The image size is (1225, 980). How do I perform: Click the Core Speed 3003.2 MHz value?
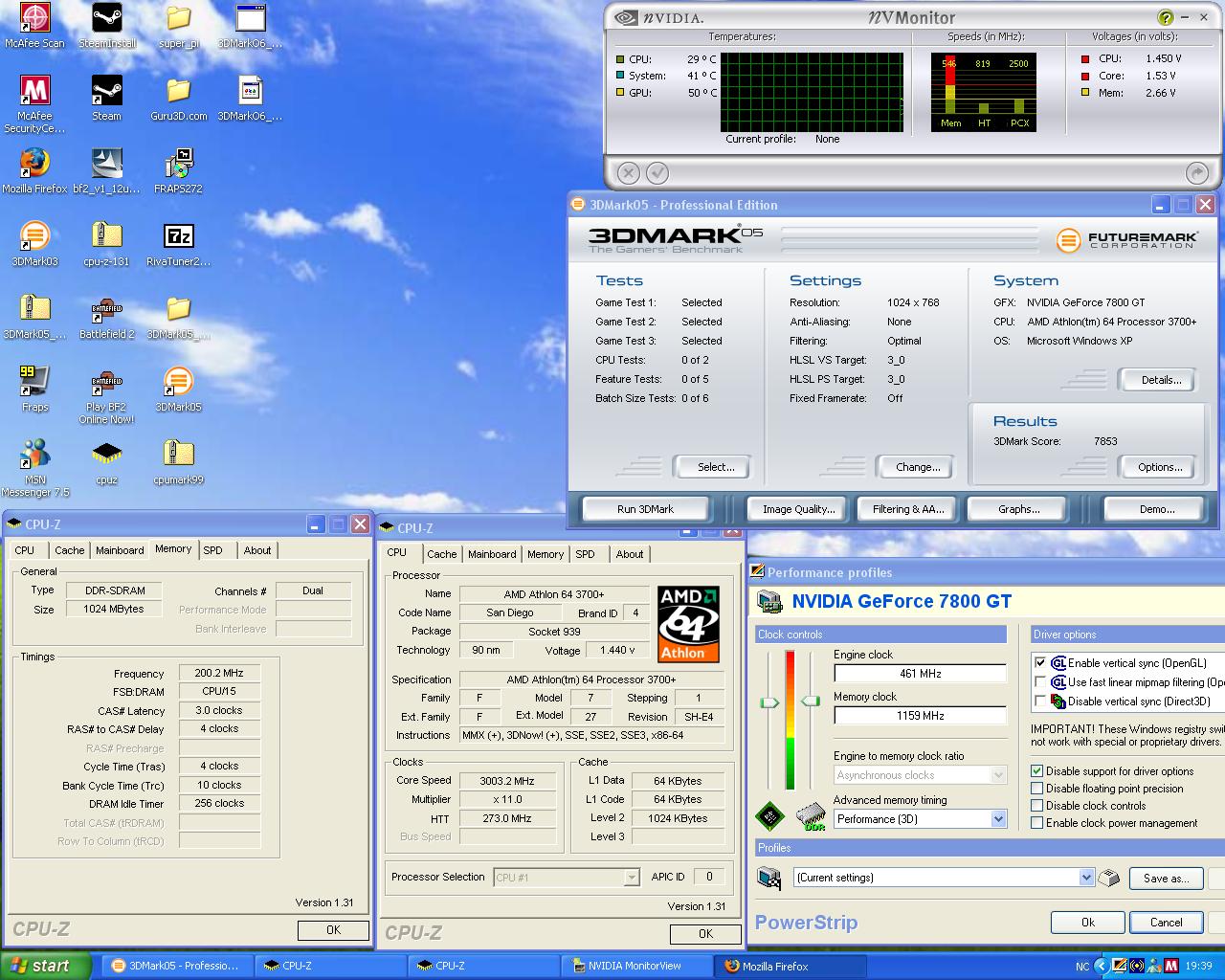[506, 781]
